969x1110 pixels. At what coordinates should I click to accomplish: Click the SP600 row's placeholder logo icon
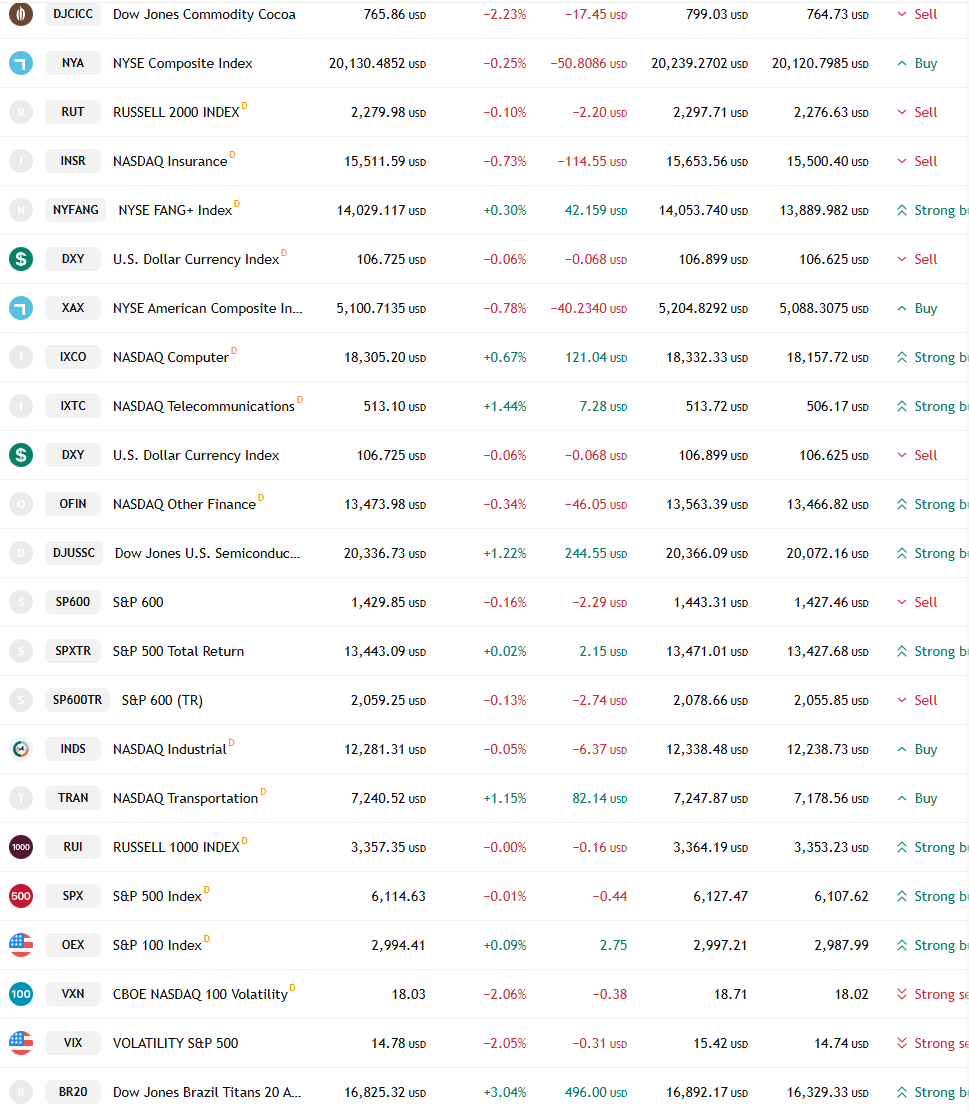coord(21,602)
